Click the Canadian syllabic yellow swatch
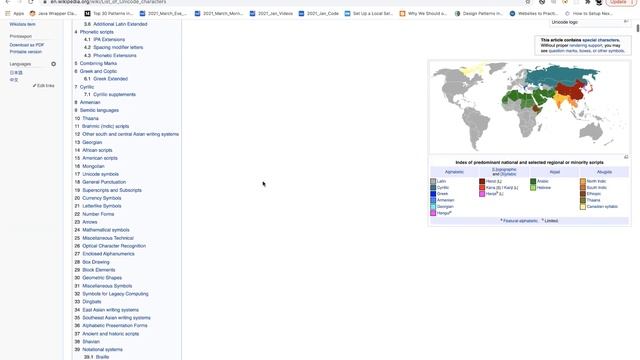The width and height of the screenshot is (640, 360). tap(583, 207)
